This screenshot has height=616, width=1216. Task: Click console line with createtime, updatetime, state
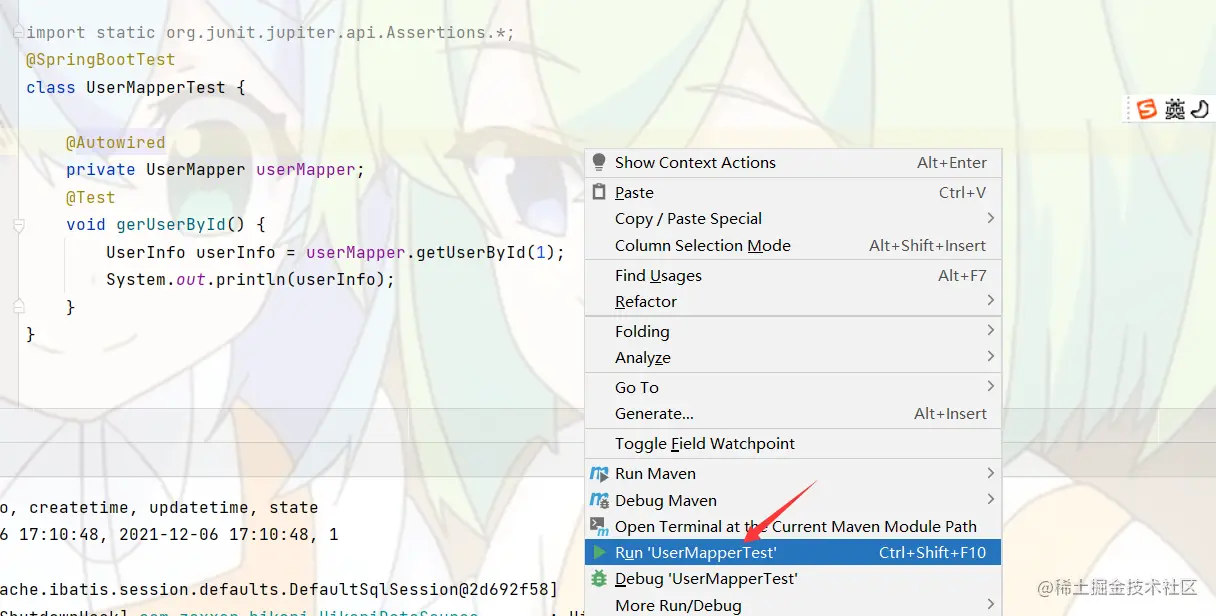(159, 507)
